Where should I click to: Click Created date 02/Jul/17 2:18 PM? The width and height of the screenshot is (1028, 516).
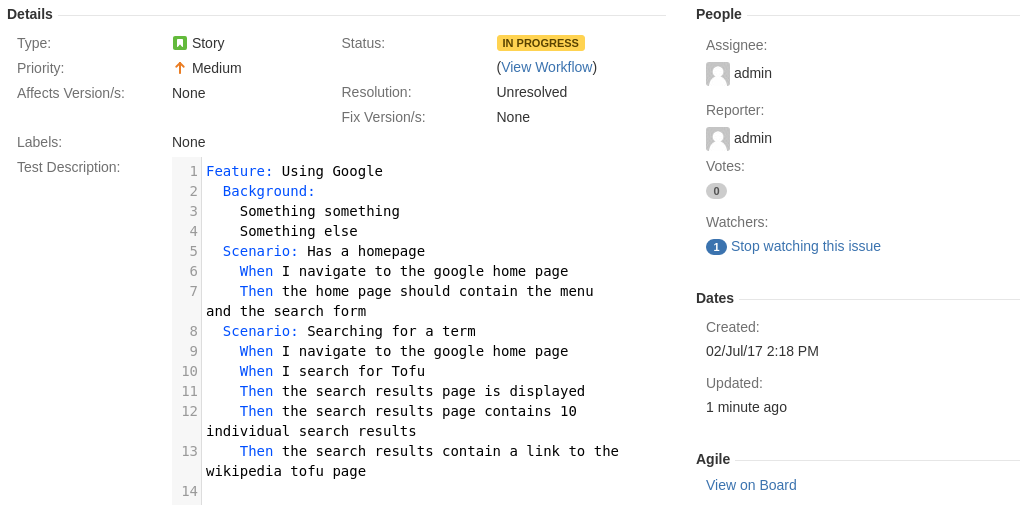(x=762, y=351)
